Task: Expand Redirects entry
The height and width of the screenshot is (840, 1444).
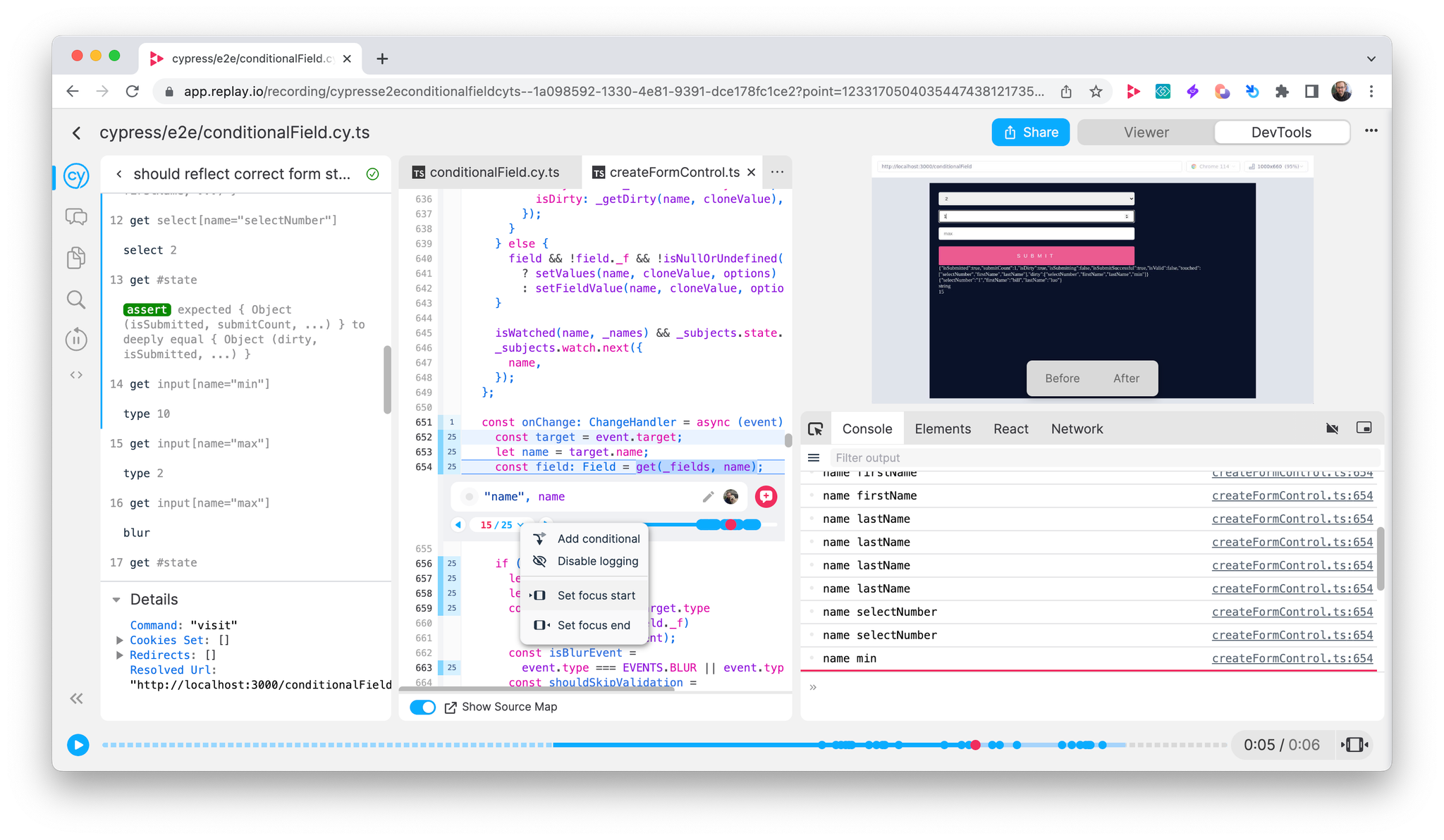Action: pyautogui.click(x=120, y=655)
